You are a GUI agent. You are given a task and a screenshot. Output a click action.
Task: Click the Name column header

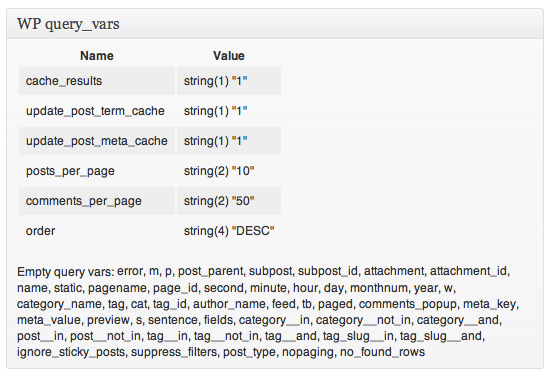[x=97, y=56]
